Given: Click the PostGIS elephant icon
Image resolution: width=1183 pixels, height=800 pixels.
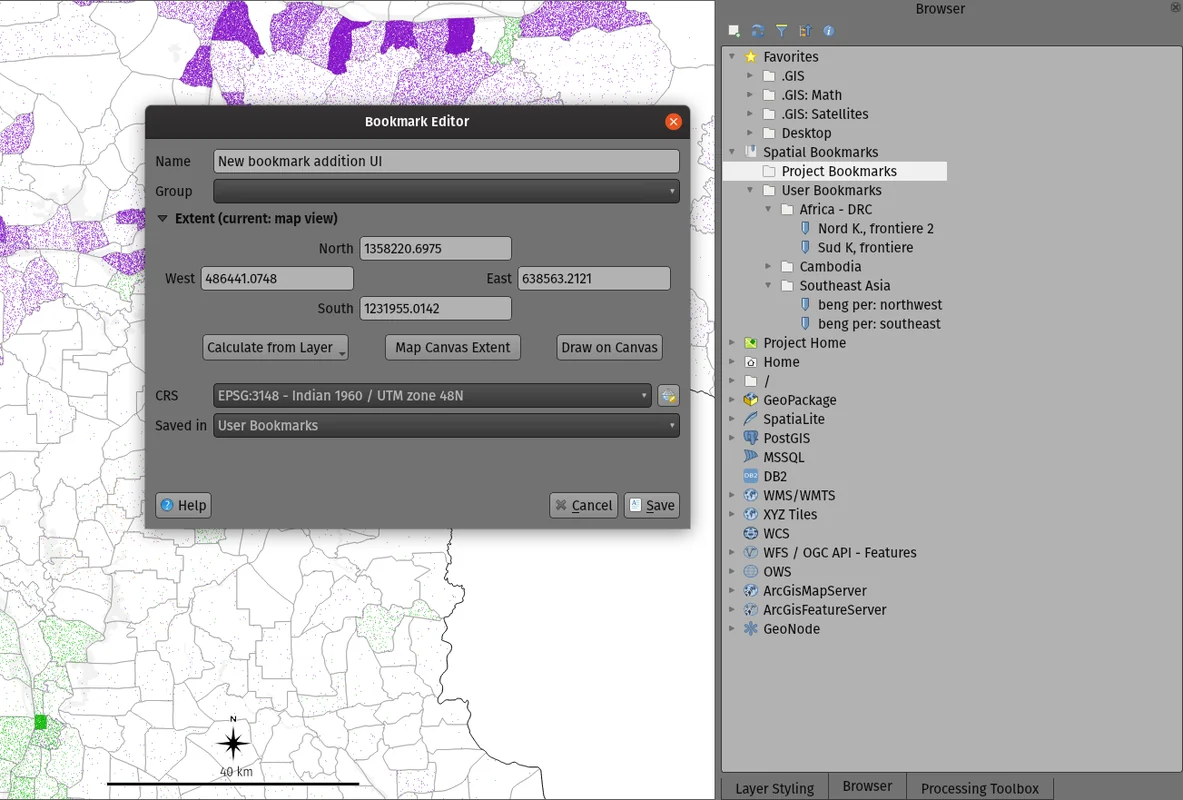Looking at the screenshot, I should coord(751,438).
